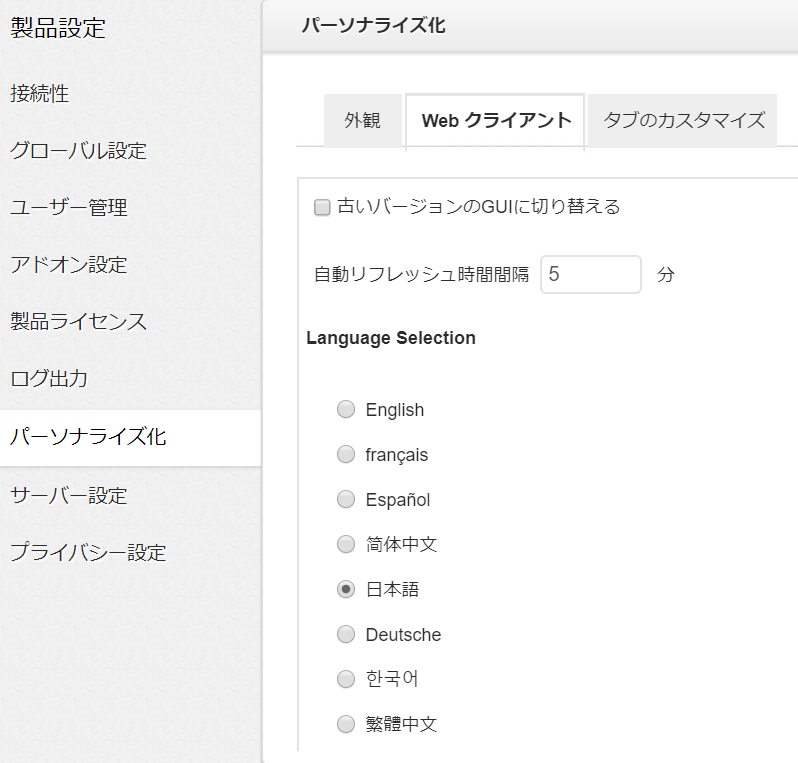Select the Español radio option
798x763 pixels.
click(x=346, y=499)
